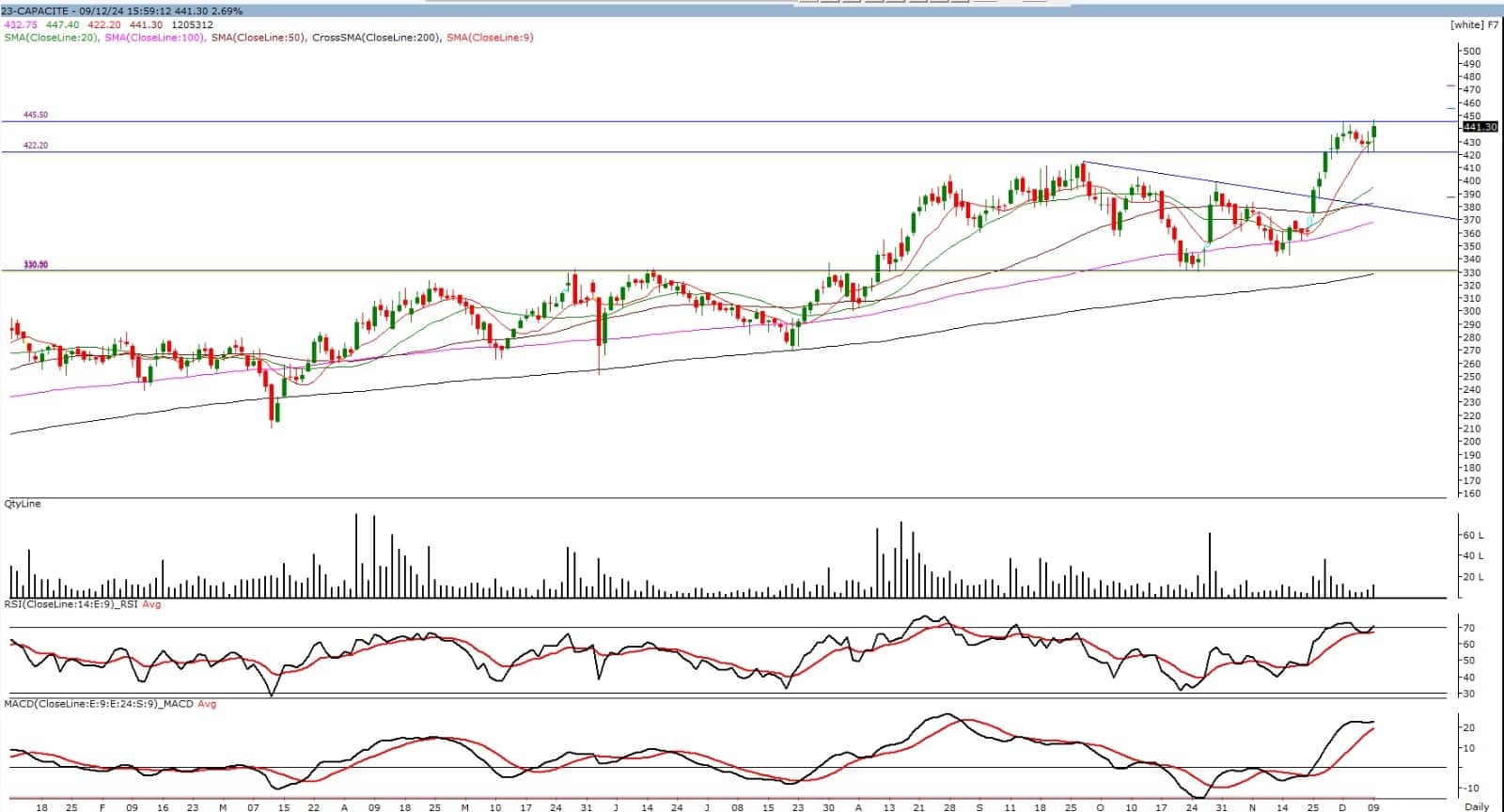Click the latest green candlestick on chart
The image size is (1504, 812).
(1373, 134)
